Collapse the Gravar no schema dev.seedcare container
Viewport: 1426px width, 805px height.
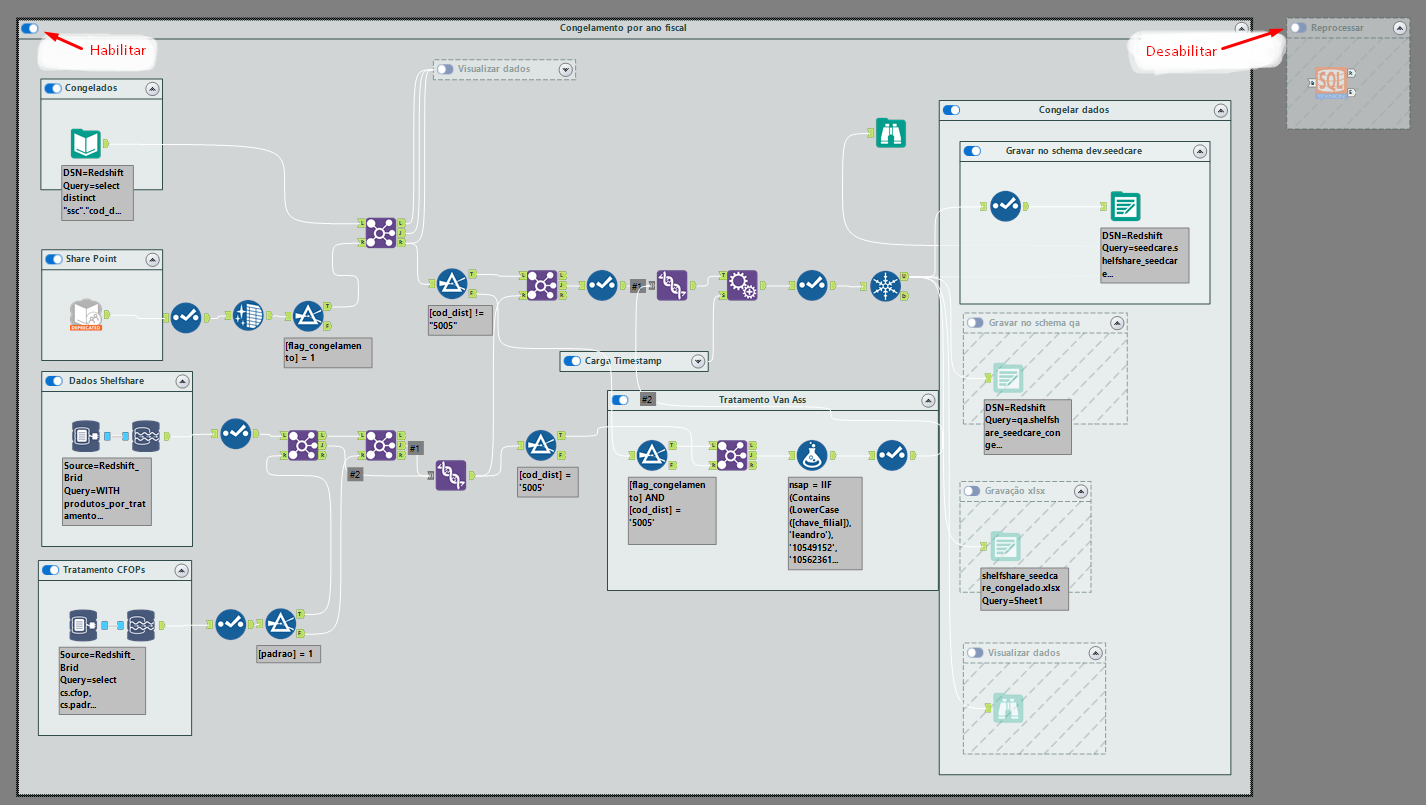pos(1200,151)
